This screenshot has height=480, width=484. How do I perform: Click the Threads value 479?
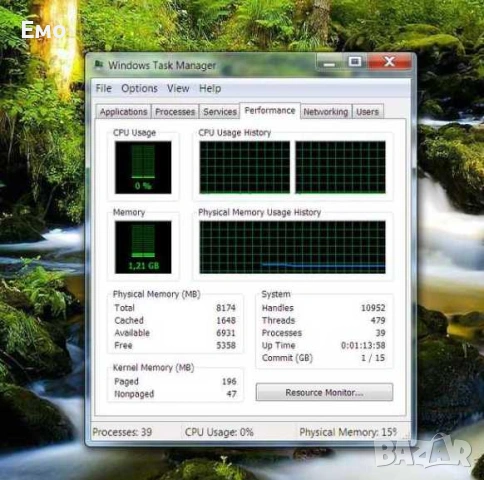[378, 320]
